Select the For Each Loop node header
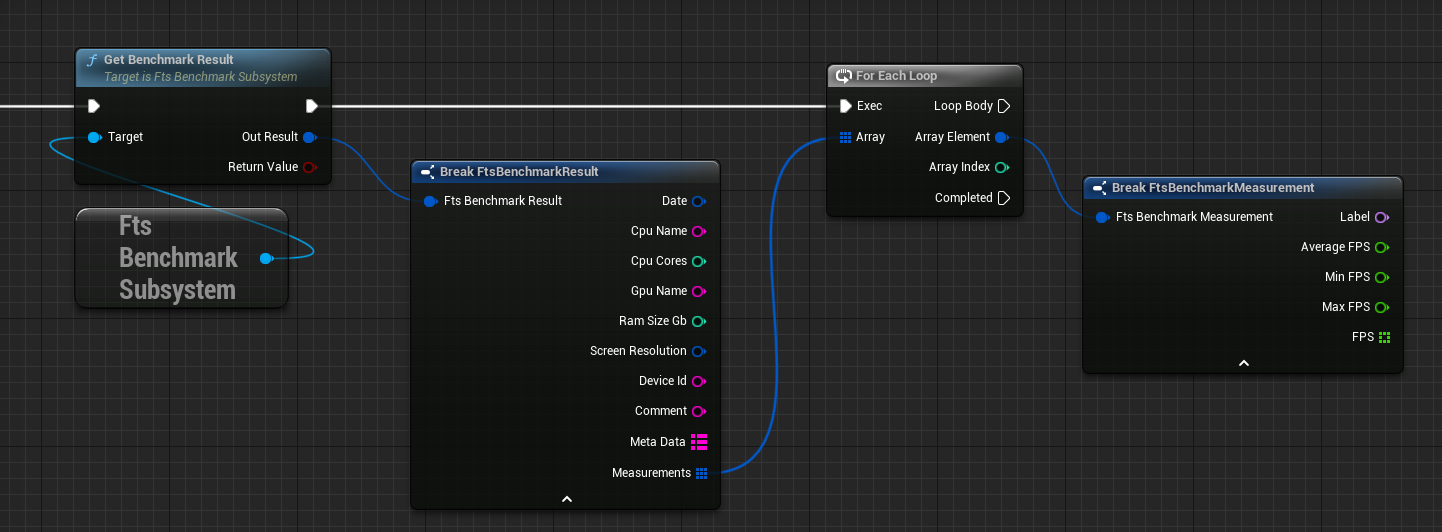Screen dimensions: 1442x532 pos(896,76)
